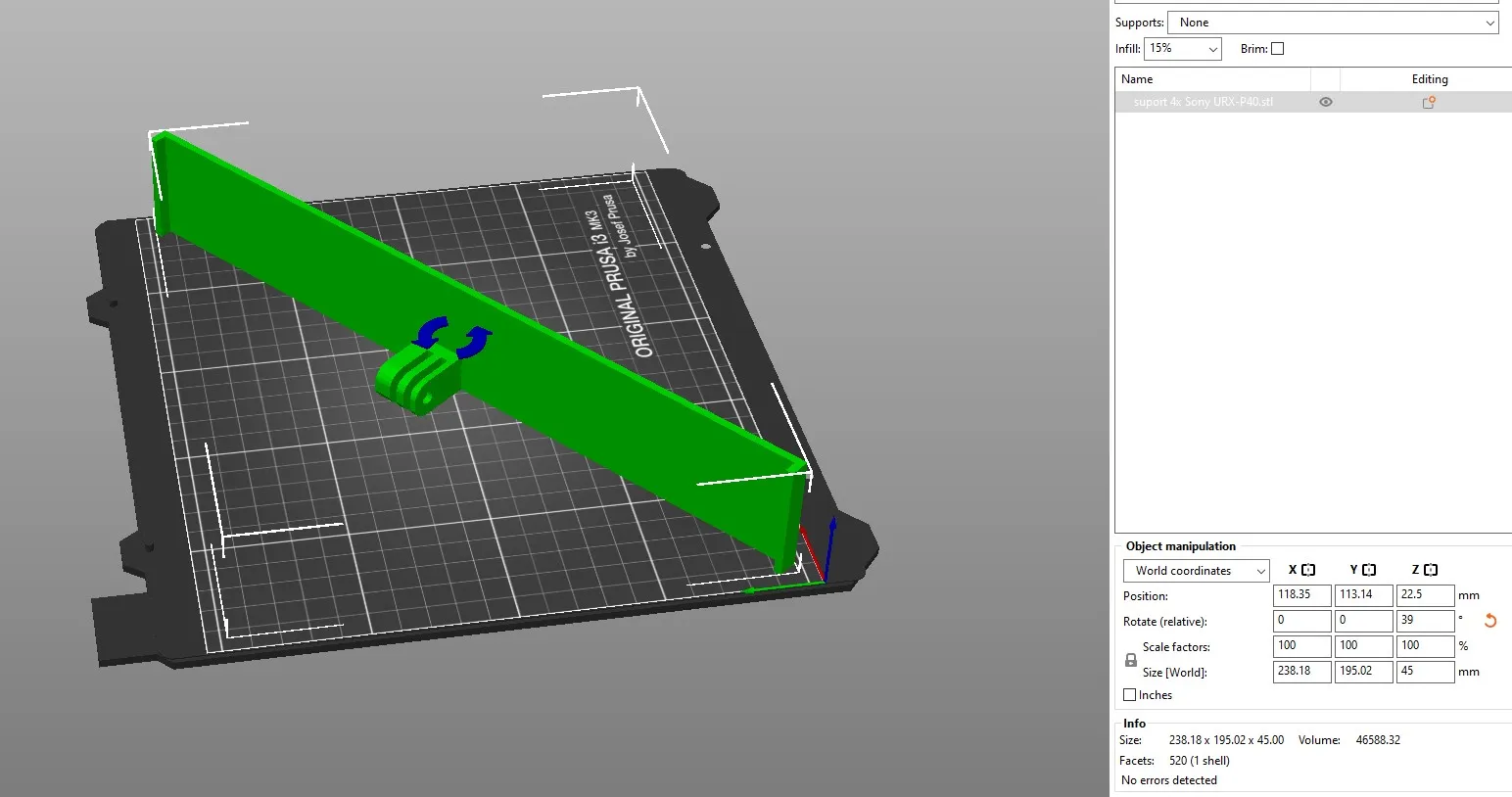Click the Y axis mirror icon
1512x797 pixels.
tap(1369, 570)
